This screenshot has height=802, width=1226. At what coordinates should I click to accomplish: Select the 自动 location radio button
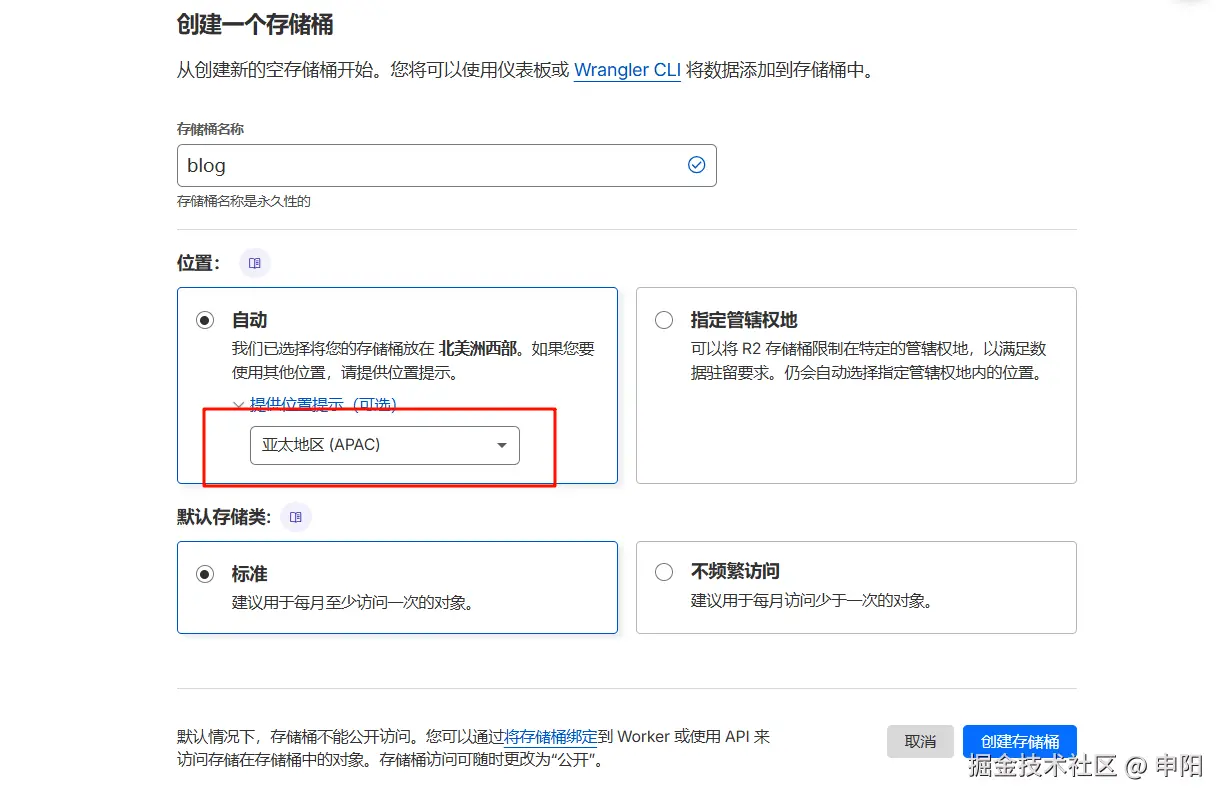[x=205, y=321]
